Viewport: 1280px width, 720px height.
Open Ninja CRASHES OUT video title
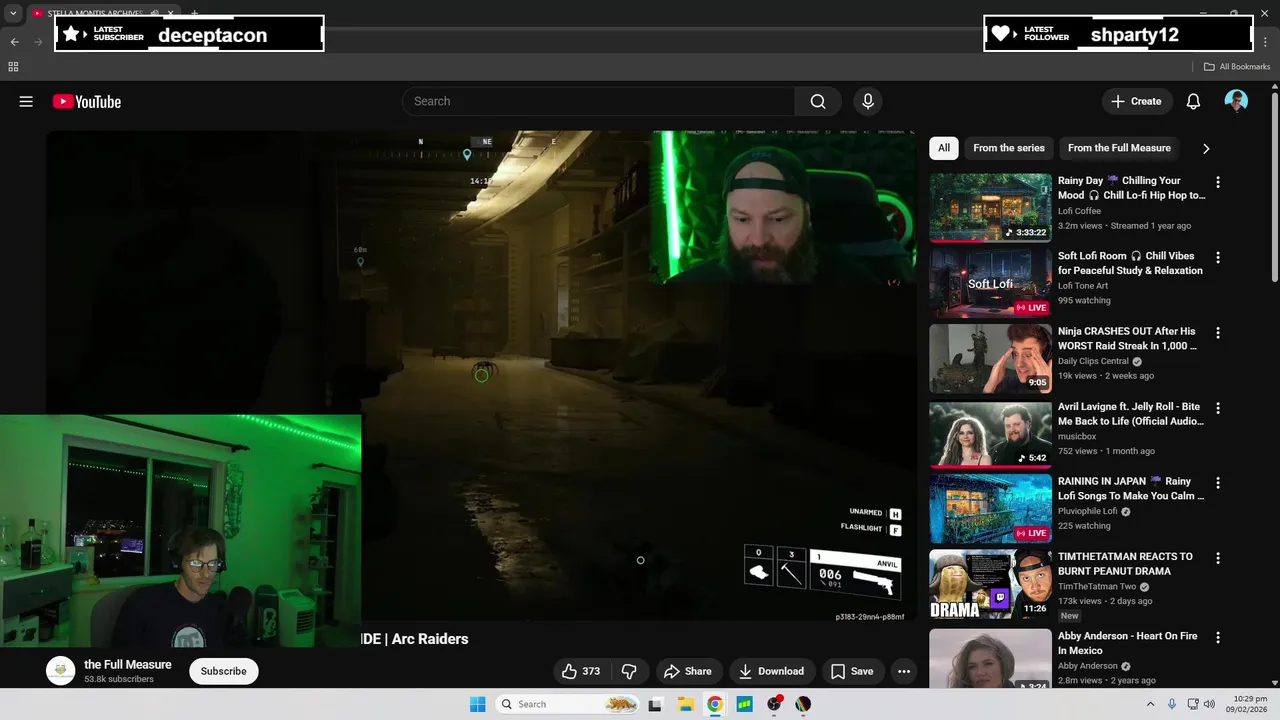[1128, 338]
